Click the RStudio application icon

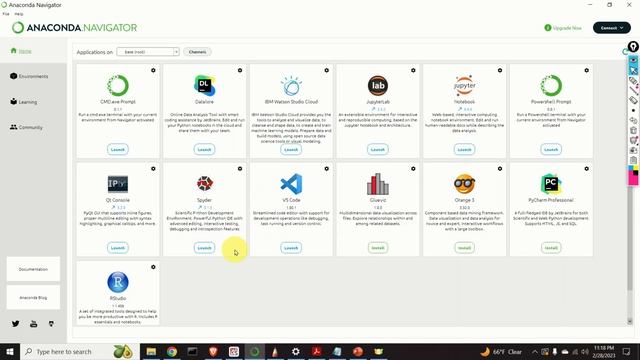118,282
